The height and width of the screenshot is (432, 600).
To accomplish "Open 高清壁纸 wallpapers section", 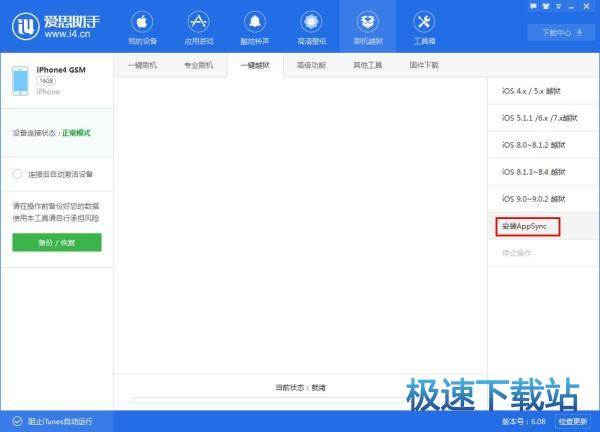I will 311,28.
